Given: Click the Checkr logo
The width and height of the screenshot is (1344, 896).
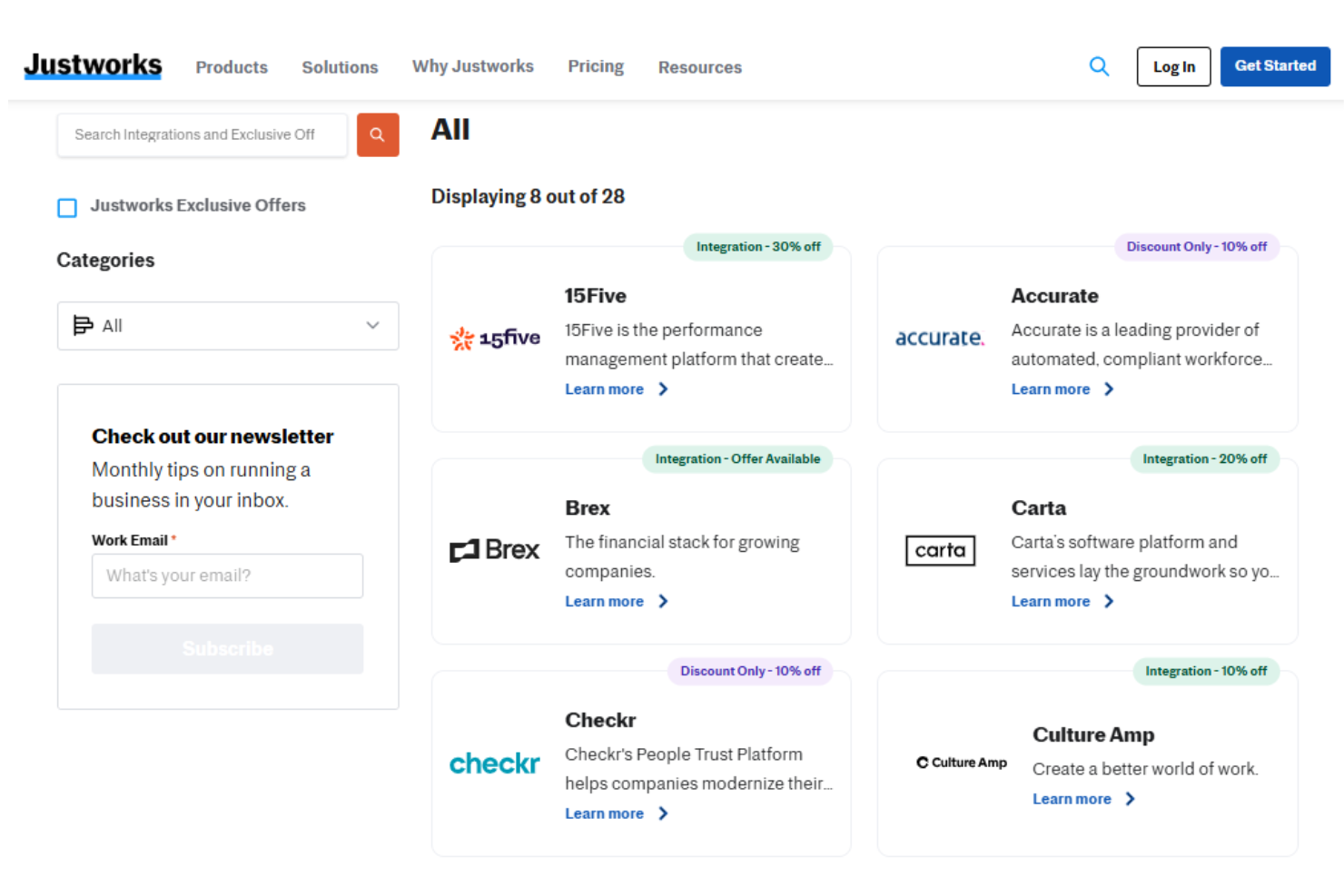Looking at the screenshot, I should point(495,763).
